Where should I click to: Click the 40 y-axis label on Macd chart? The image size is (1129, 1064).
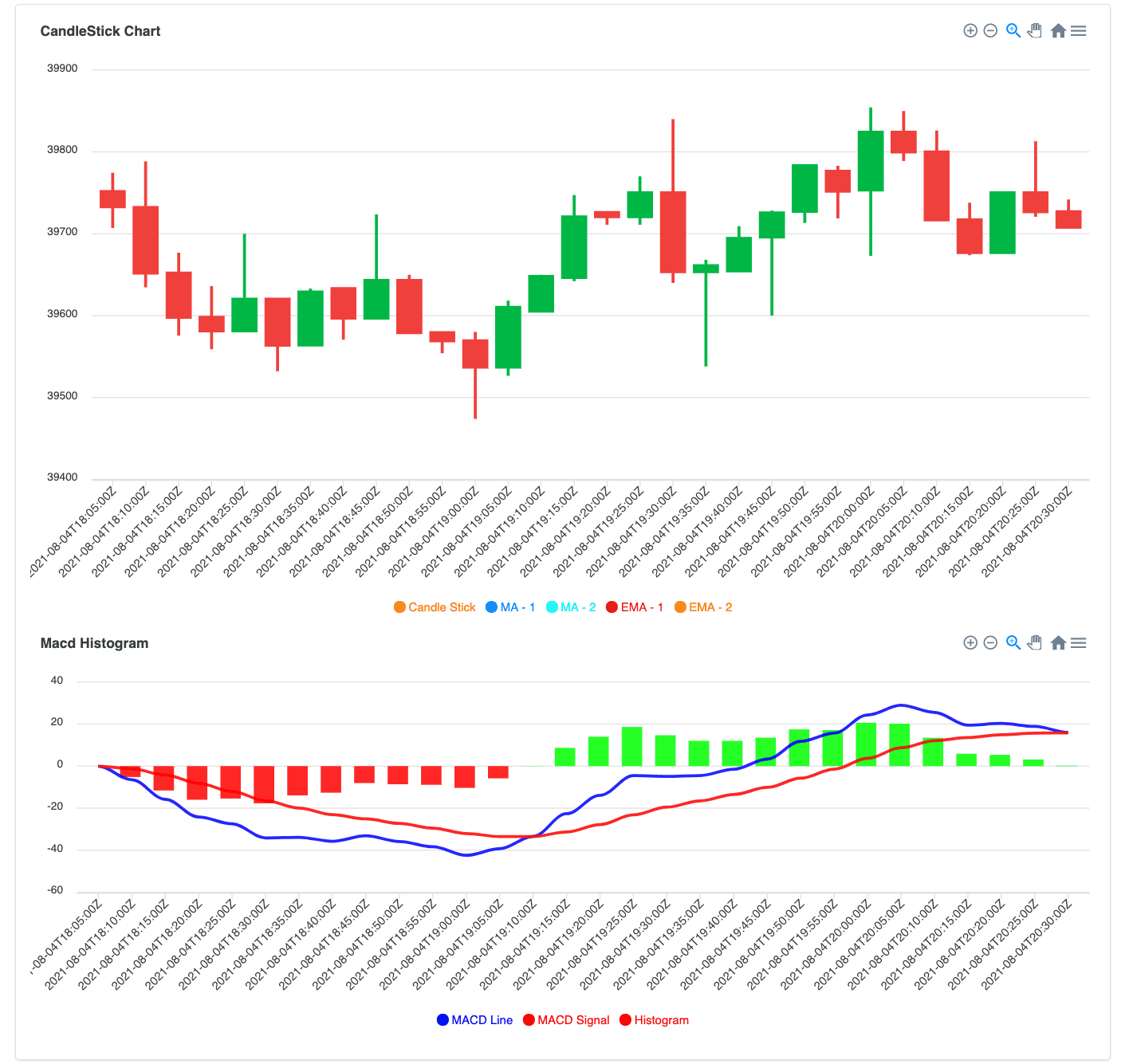point(57,681)
